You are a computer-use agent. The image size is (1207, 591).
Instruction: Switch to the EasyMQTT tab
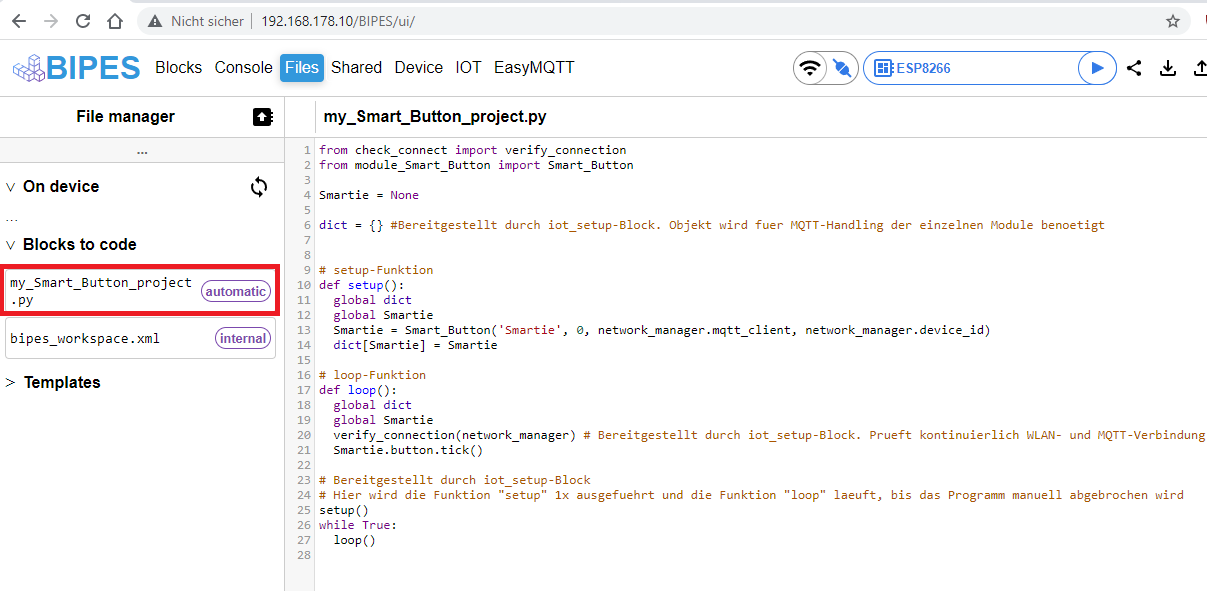point(534,68)
